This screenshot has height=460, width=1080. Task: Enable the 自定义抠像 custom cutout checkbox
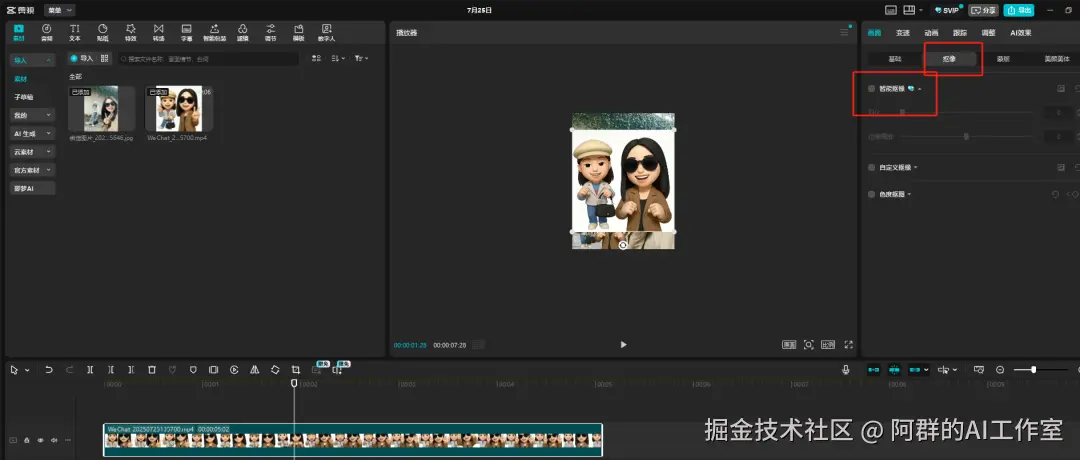pyautogui.click(x=871, y=167)
